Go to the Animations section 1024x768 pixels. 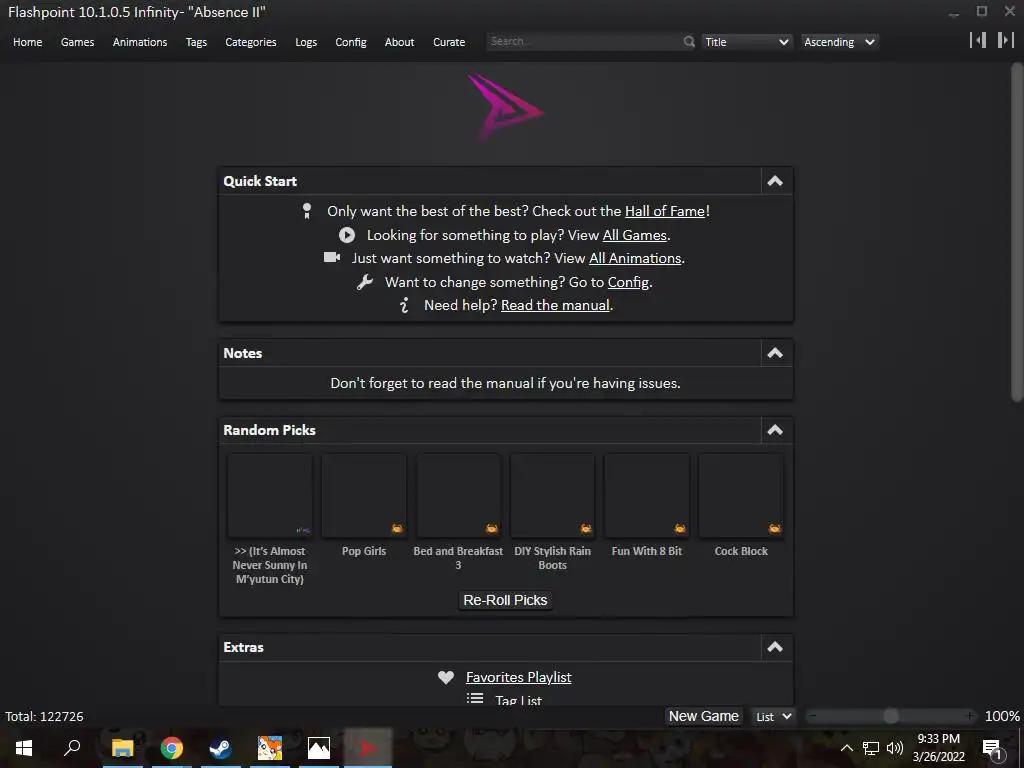pos(140,42)
